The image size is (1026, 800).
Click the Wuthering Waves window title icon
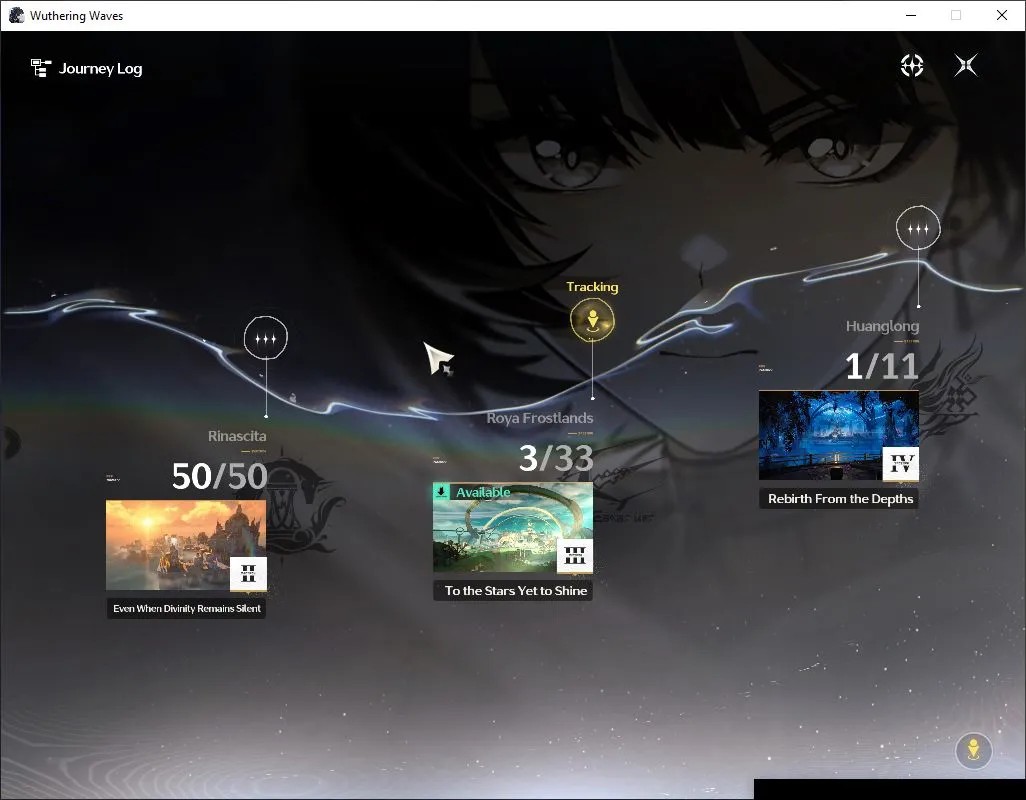click(x=16, y=15)
